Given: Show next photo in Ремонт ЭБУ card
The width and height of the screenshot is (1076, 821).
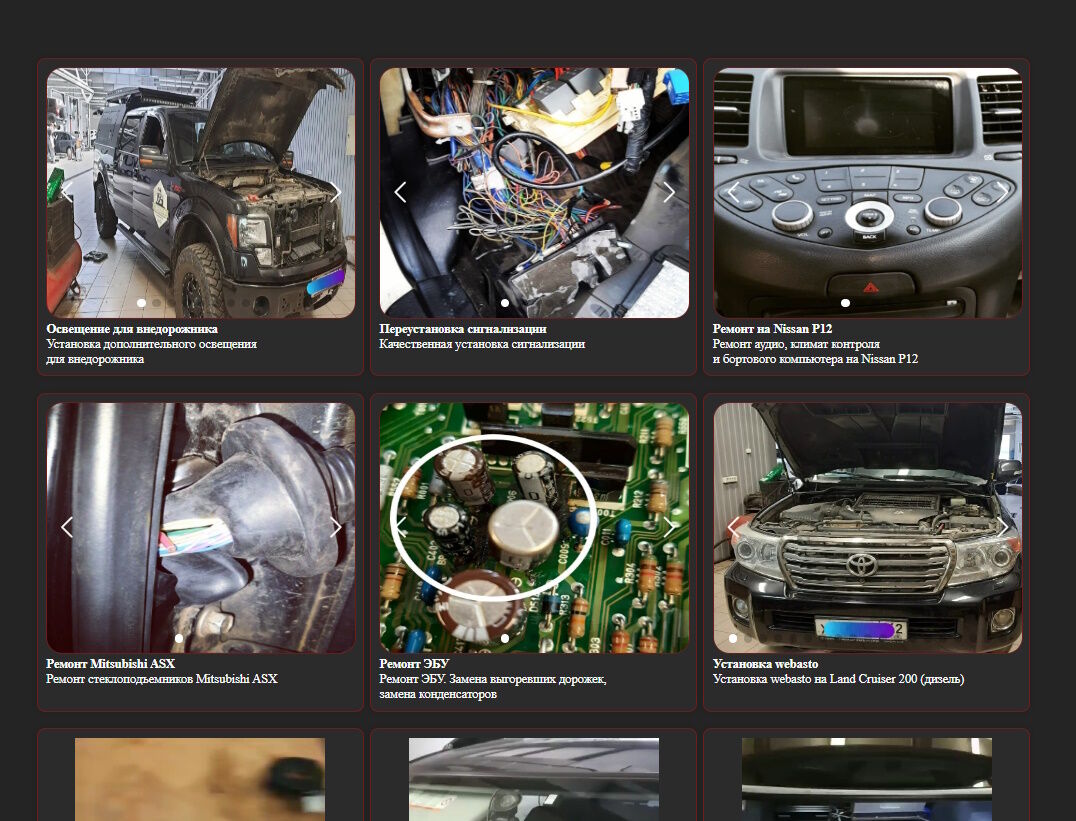Looking at the screenshot, I should tap(669, 527).
